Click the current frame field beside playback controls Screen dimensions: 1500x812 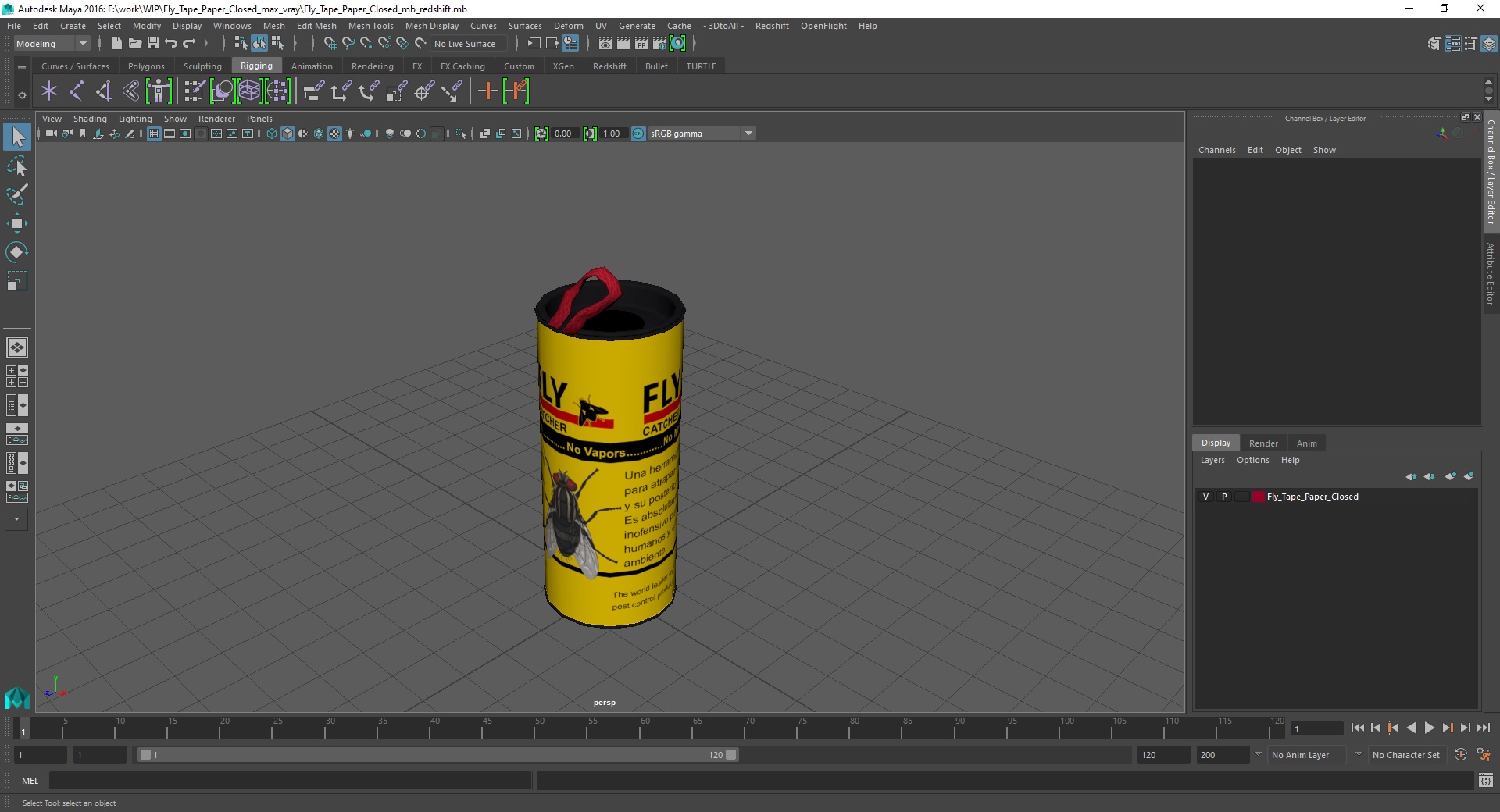point(1316,728)
